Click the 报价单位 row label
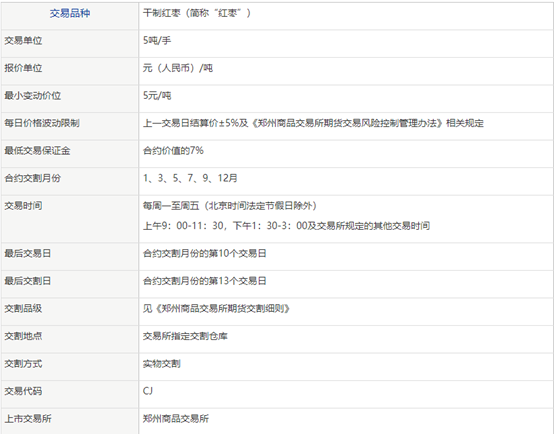The height and width of the screenshot is (434, 554). click(23, 68)
